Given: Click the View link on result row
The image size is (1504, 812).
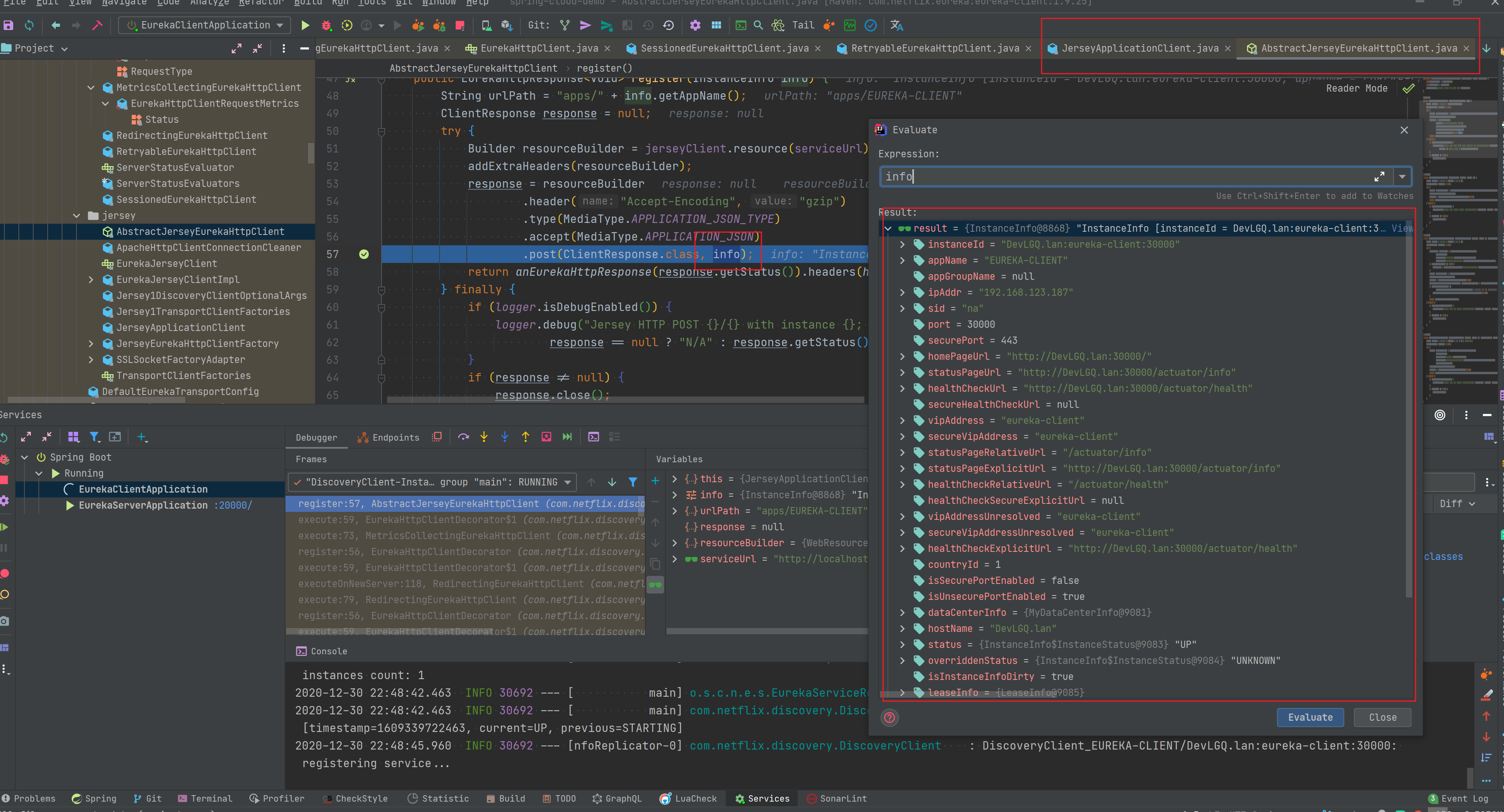Looking at the screenshot, I should [x=1401, y=228].
